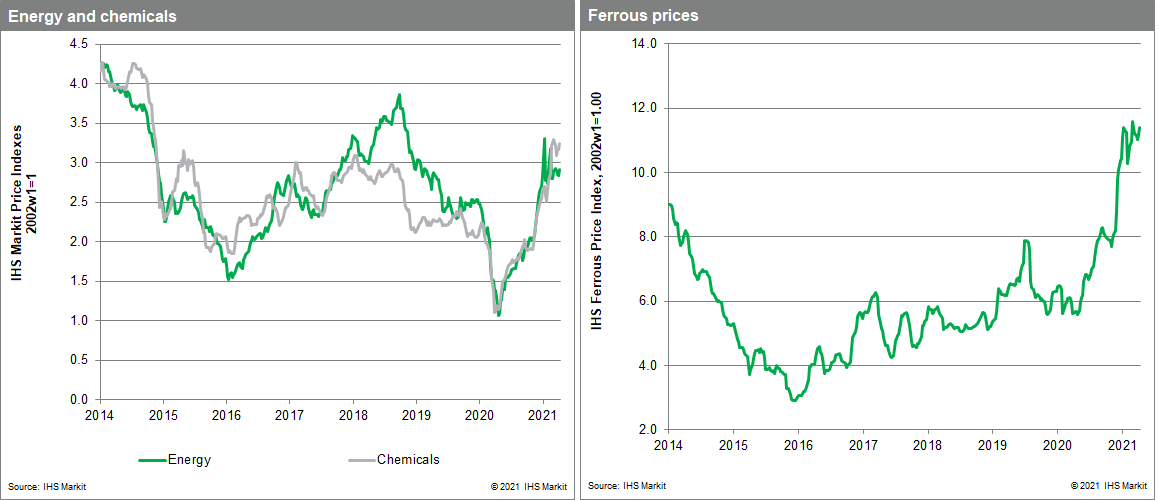Click the 1.0 label on energy chart axis
This screenshot has height=500, width=1159.
pyautogui.click(x=80, y=320)
